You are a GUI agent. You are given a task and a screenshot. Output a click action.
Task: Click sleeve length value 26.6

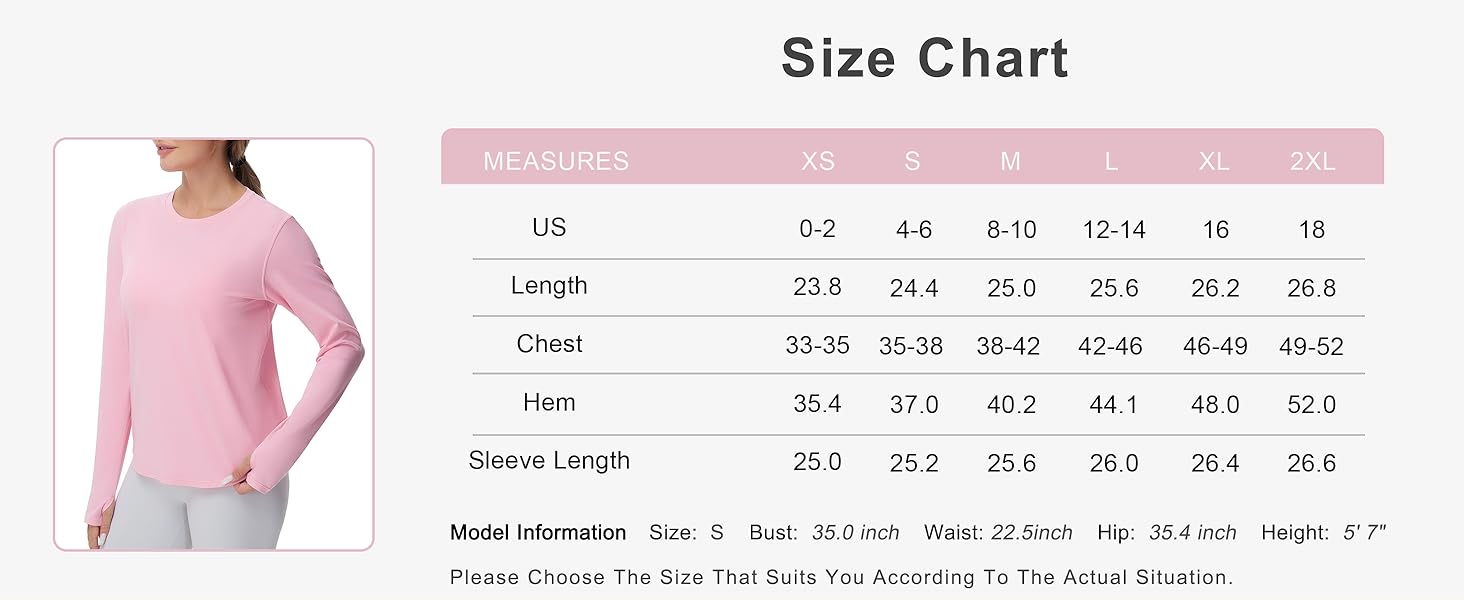click(1312, 463)
